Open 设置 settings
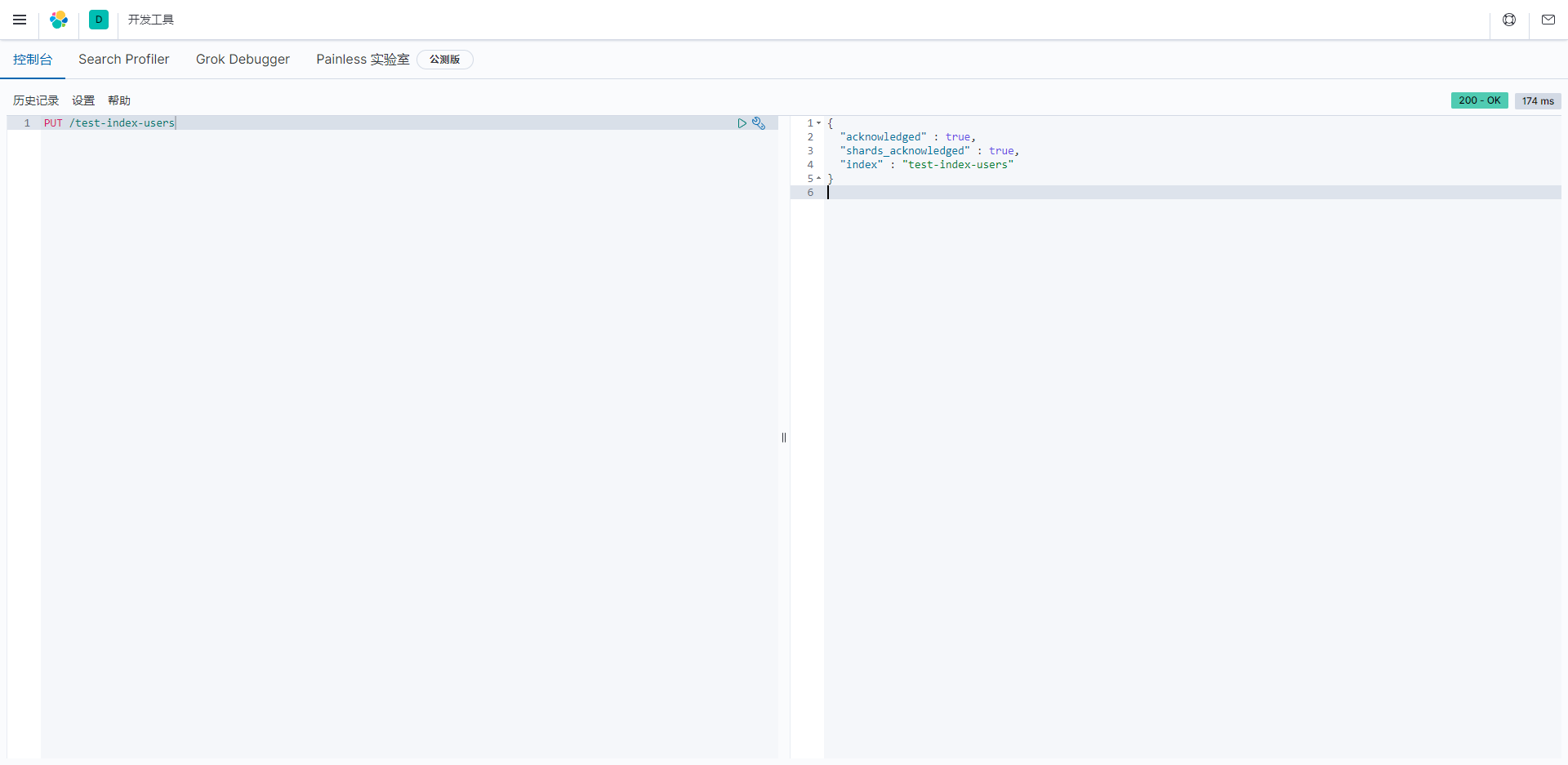Screen dimensions: 1568x765 (83, 100)
